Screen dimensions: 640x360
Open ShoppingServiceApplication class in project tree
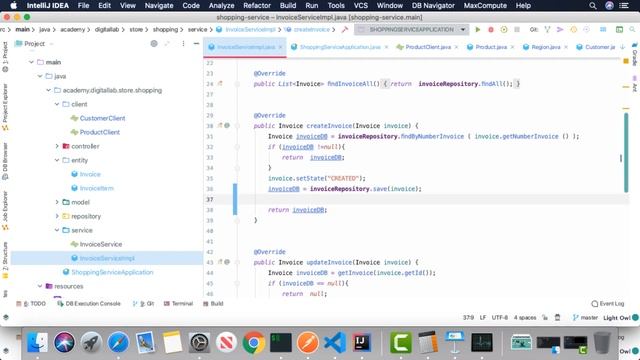112,272
